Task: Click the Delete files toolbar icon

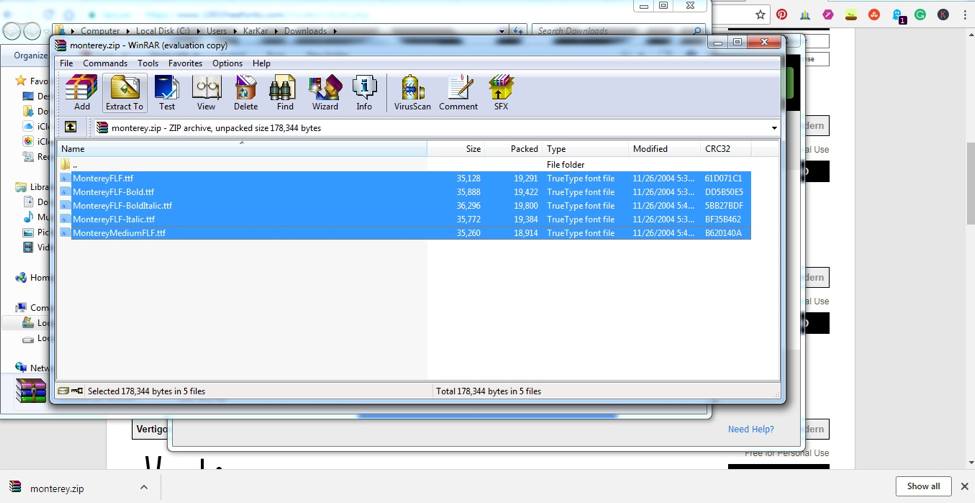Action: coord(246,93)
